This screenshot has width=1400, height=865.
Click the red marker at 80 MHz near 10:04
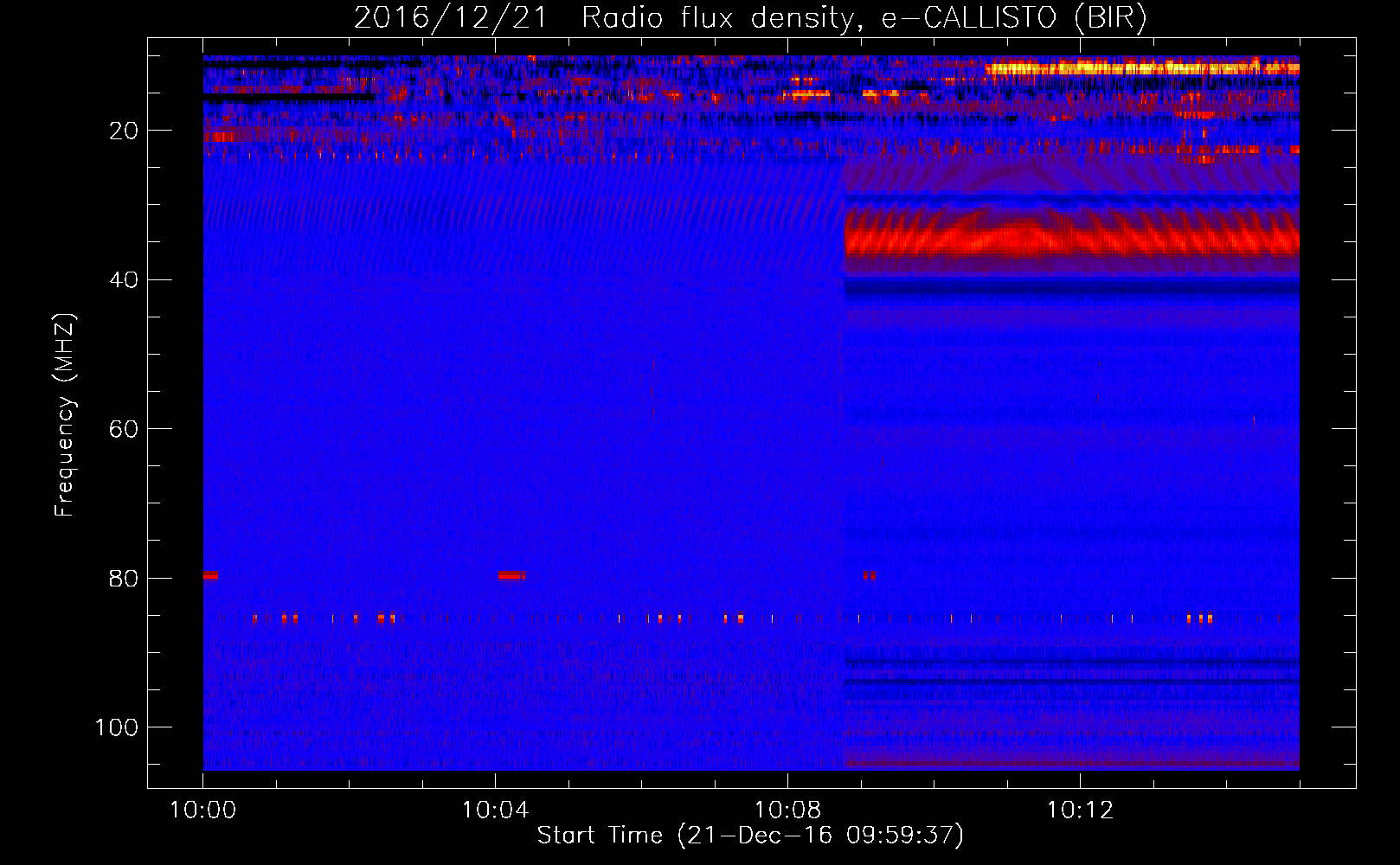pyautogui.click(x=511, y=575)
